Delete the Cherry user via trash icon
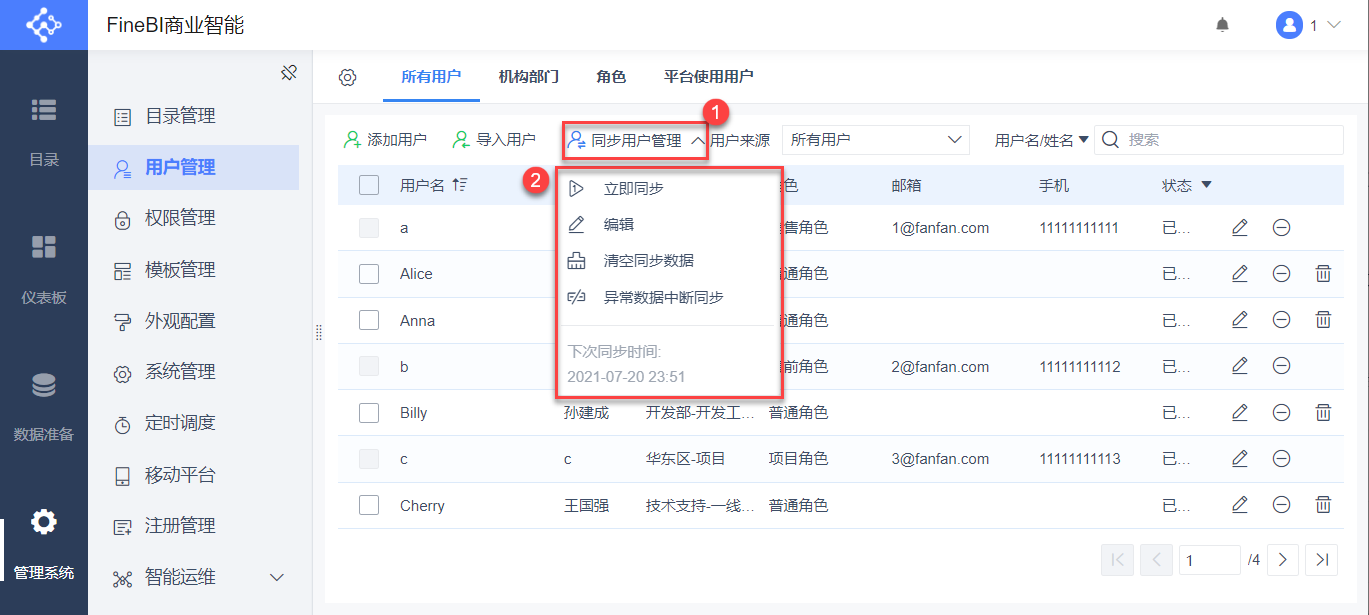Screen dimensions: 1369x615 coord(1322,505)
